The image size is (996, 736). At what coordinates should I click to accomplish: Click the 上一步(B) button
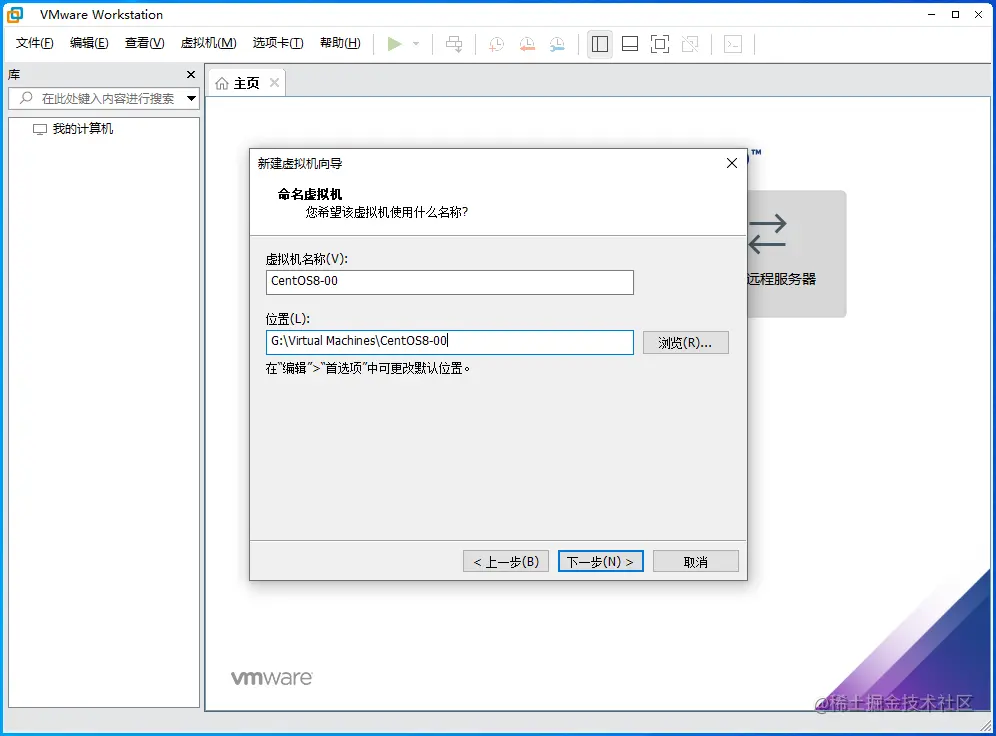(505, 561)
